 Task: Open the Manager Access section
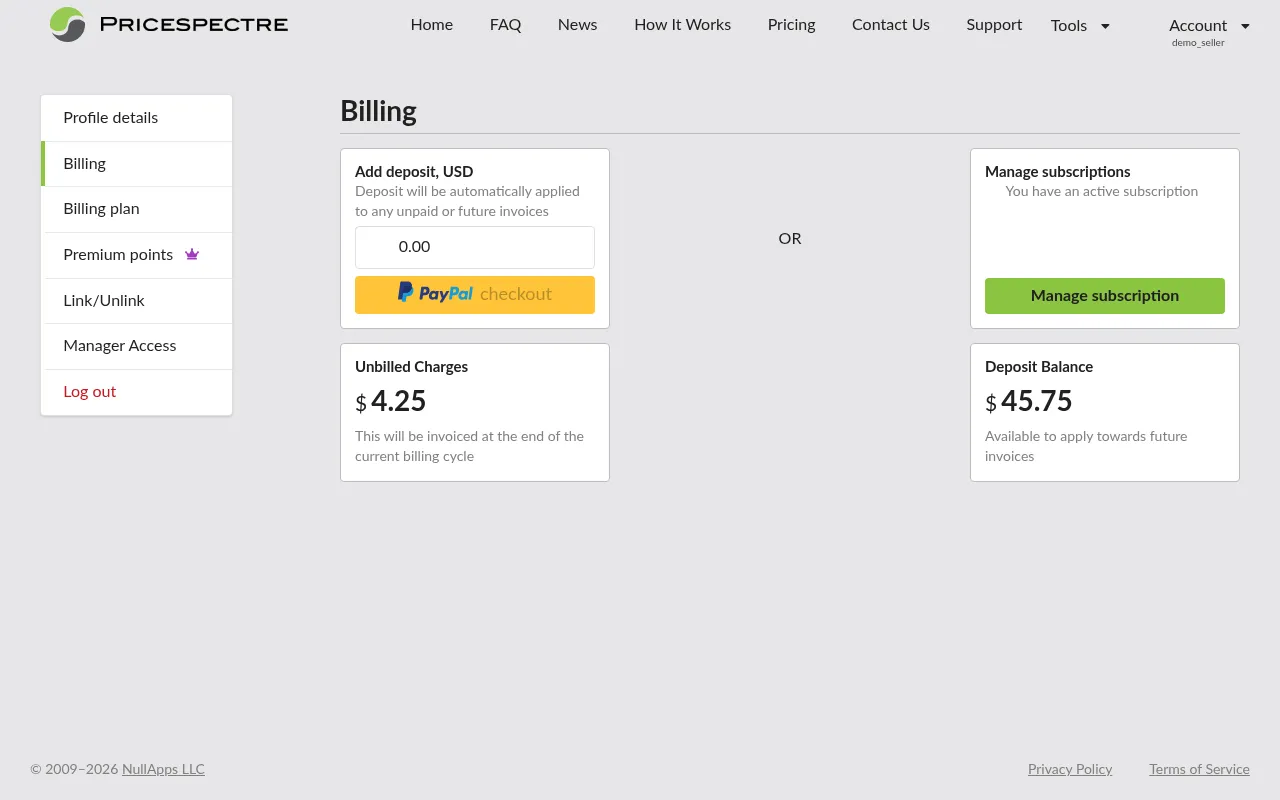tap(119, 346)
